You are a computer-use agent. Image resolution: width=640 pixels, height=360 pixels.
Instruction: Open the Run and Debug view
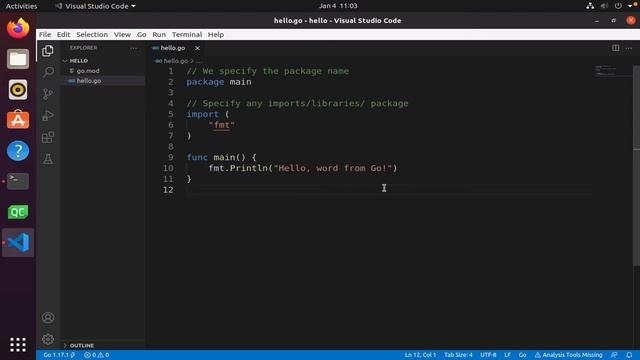coord(48,116)
